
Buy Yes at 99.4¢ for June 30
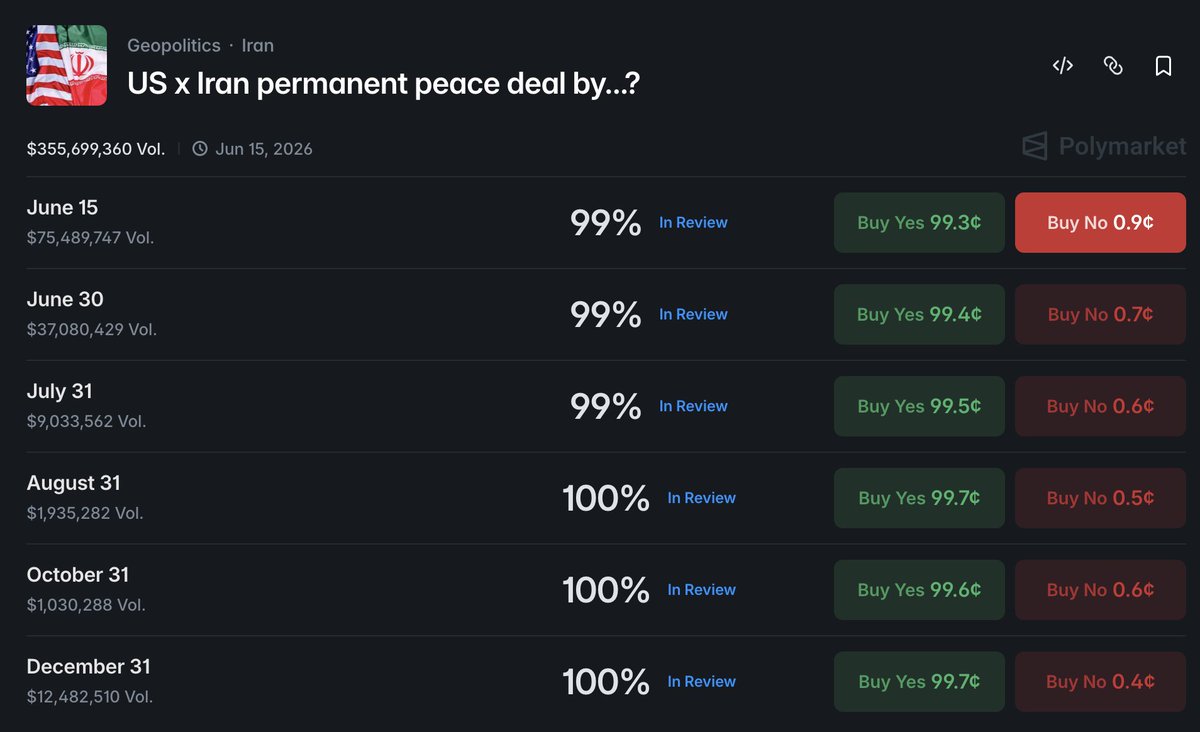(919, 314)
